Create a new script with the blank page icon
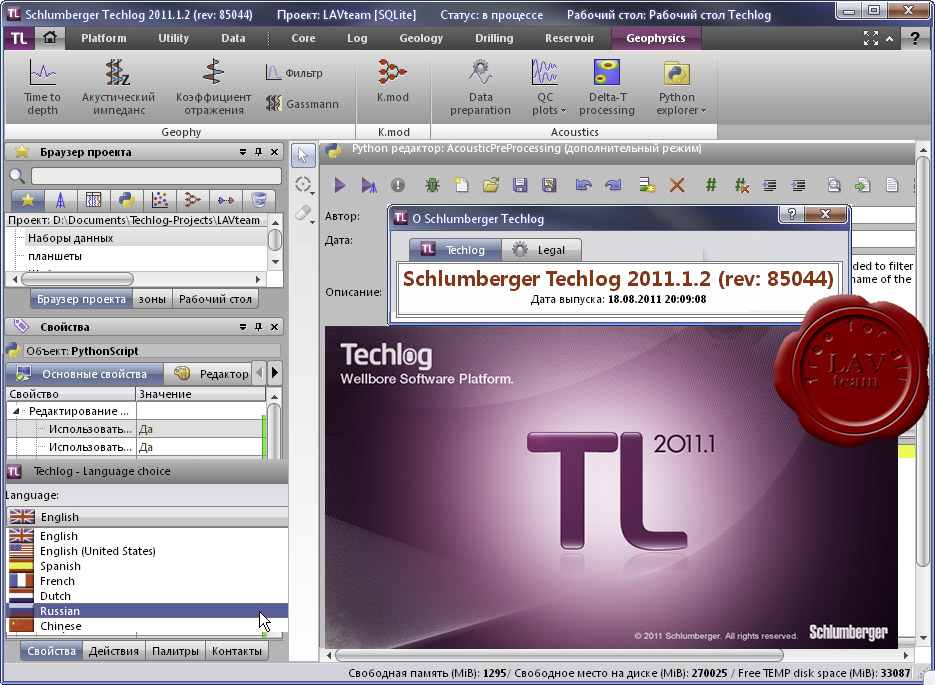The image size is (935, 685). [x=462, y=185]
